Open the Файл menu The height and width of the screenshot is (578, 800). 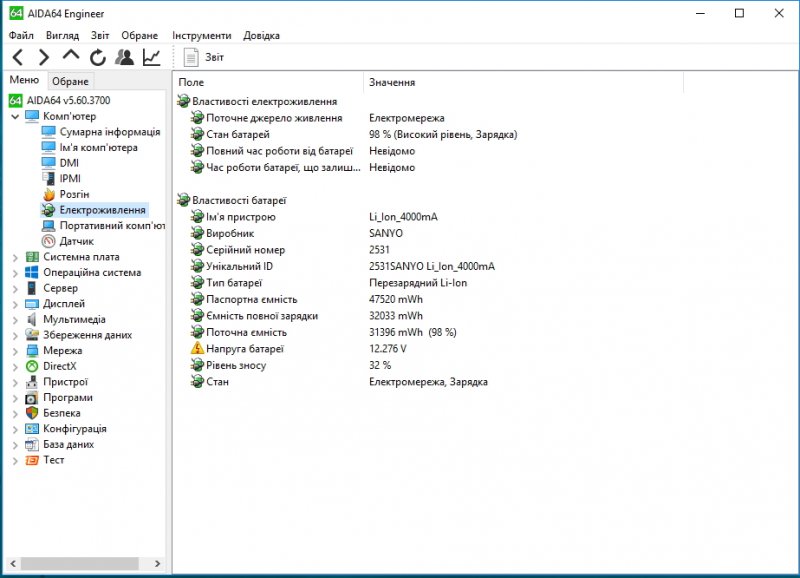click(x=21, y=35)
